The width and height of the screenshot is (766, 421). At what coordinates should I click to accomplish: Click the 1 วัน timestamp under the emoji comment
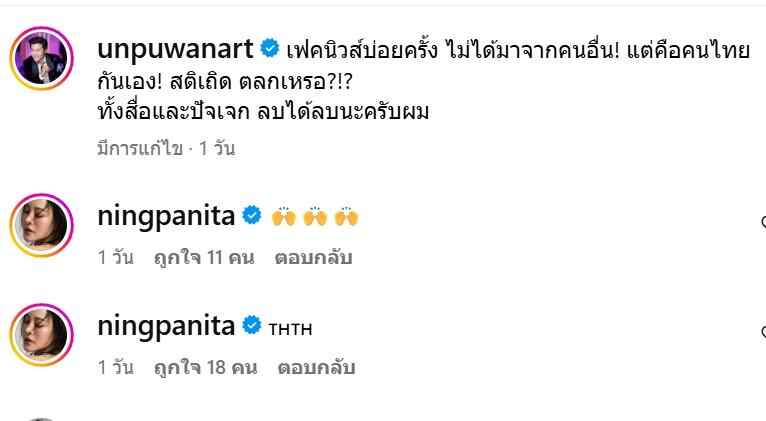(x=115, y=257)
